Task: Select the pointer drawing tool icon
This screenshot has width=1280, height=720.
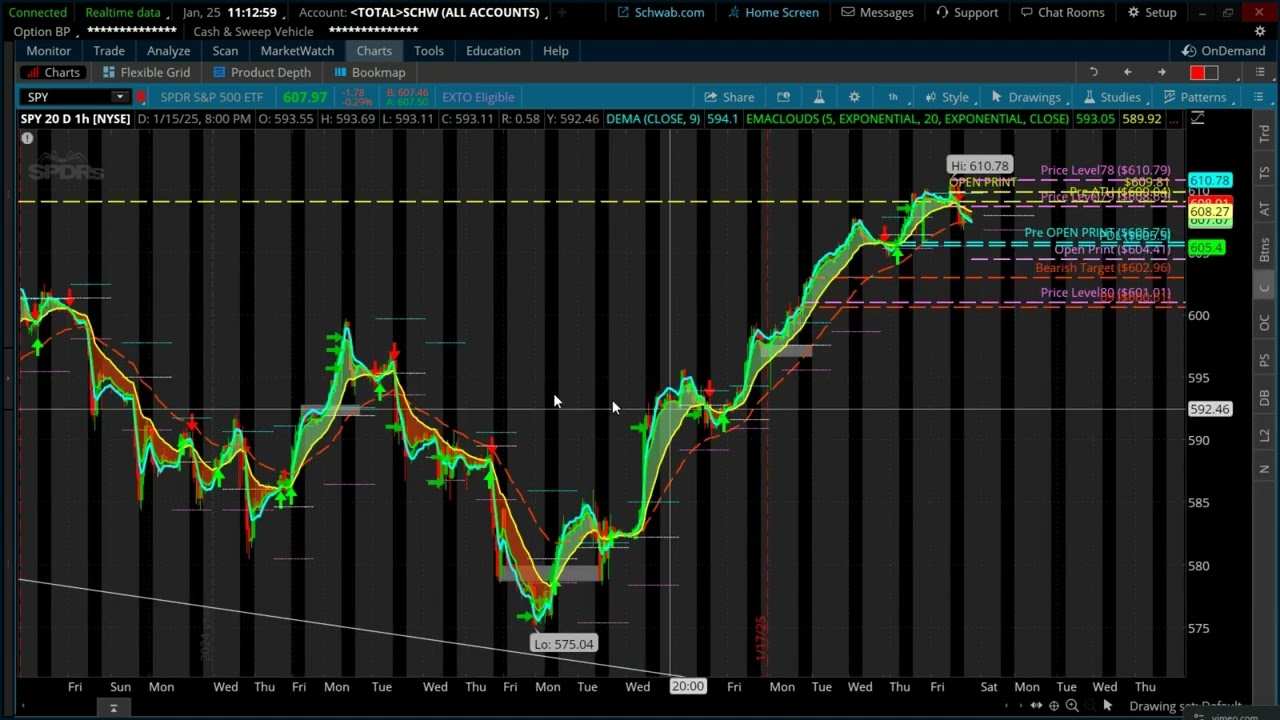Action: [x=1108, y=706]
